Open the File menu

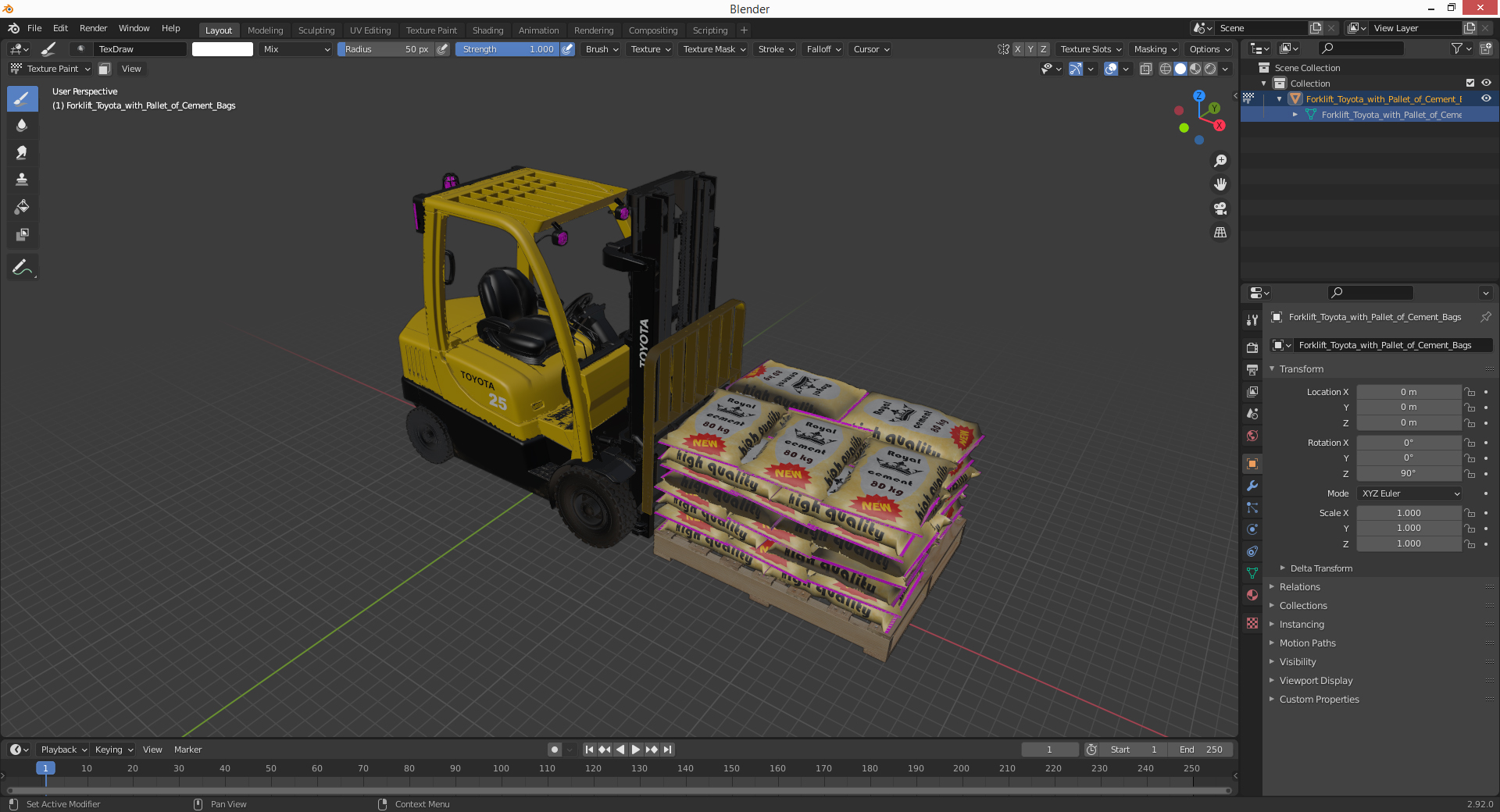coord(34,28)
